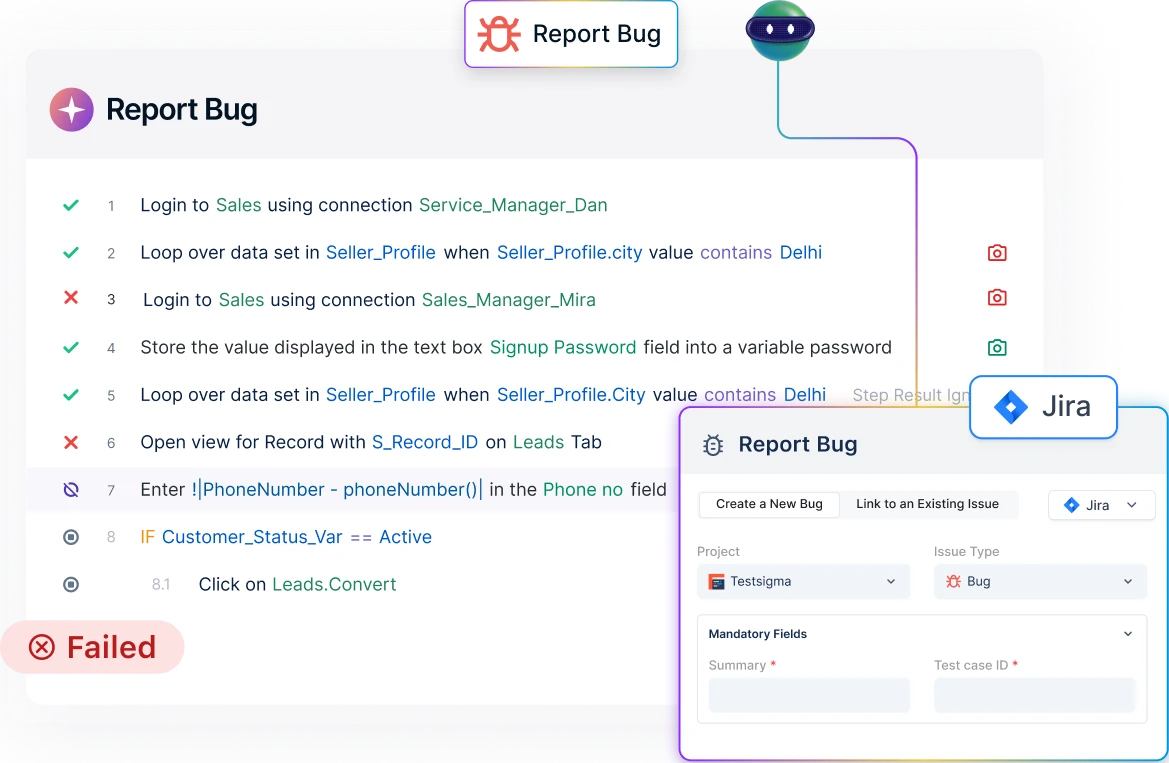This screenshot has height=763, width=1169.
Task: Click the not-executed circle icon of step 8.1
Action: click(x=71, y=585)
